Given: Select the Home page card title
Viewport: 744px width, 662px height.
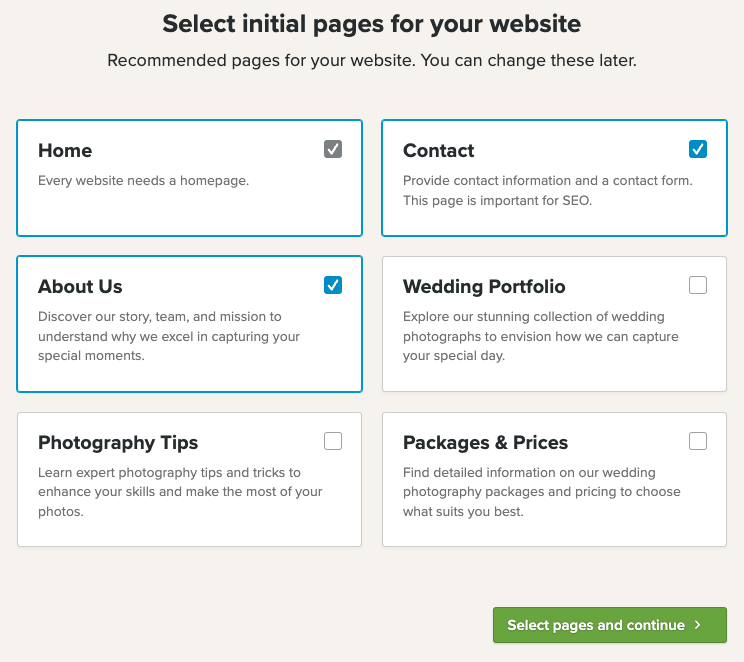Looking at the screenshot, I should 65,151.
